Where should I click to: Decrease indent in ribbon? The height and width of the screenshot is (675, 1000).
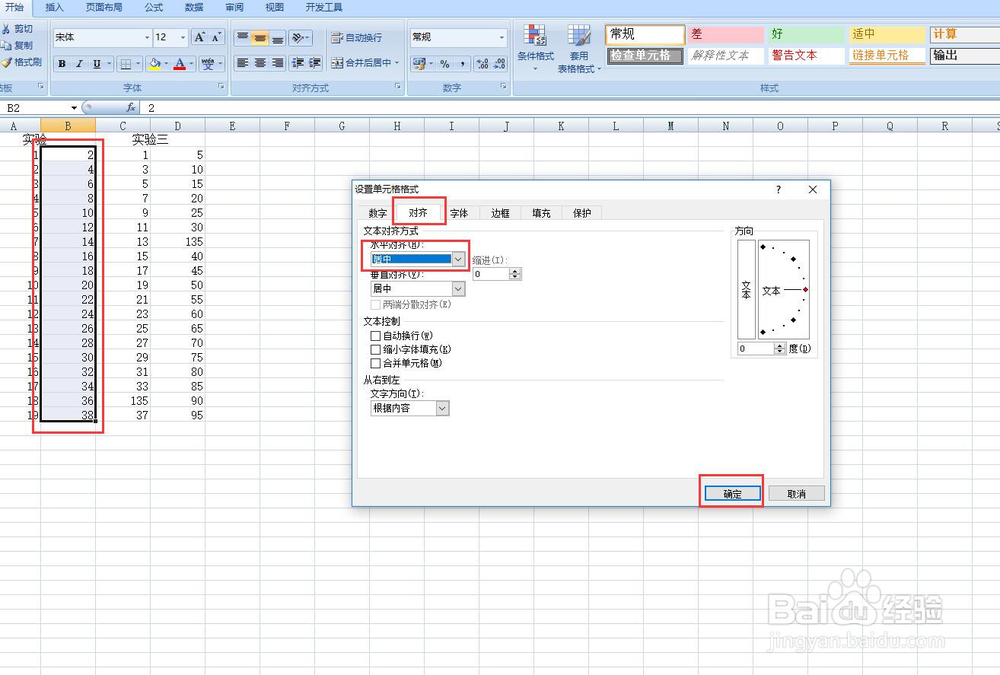coord(297,63)
